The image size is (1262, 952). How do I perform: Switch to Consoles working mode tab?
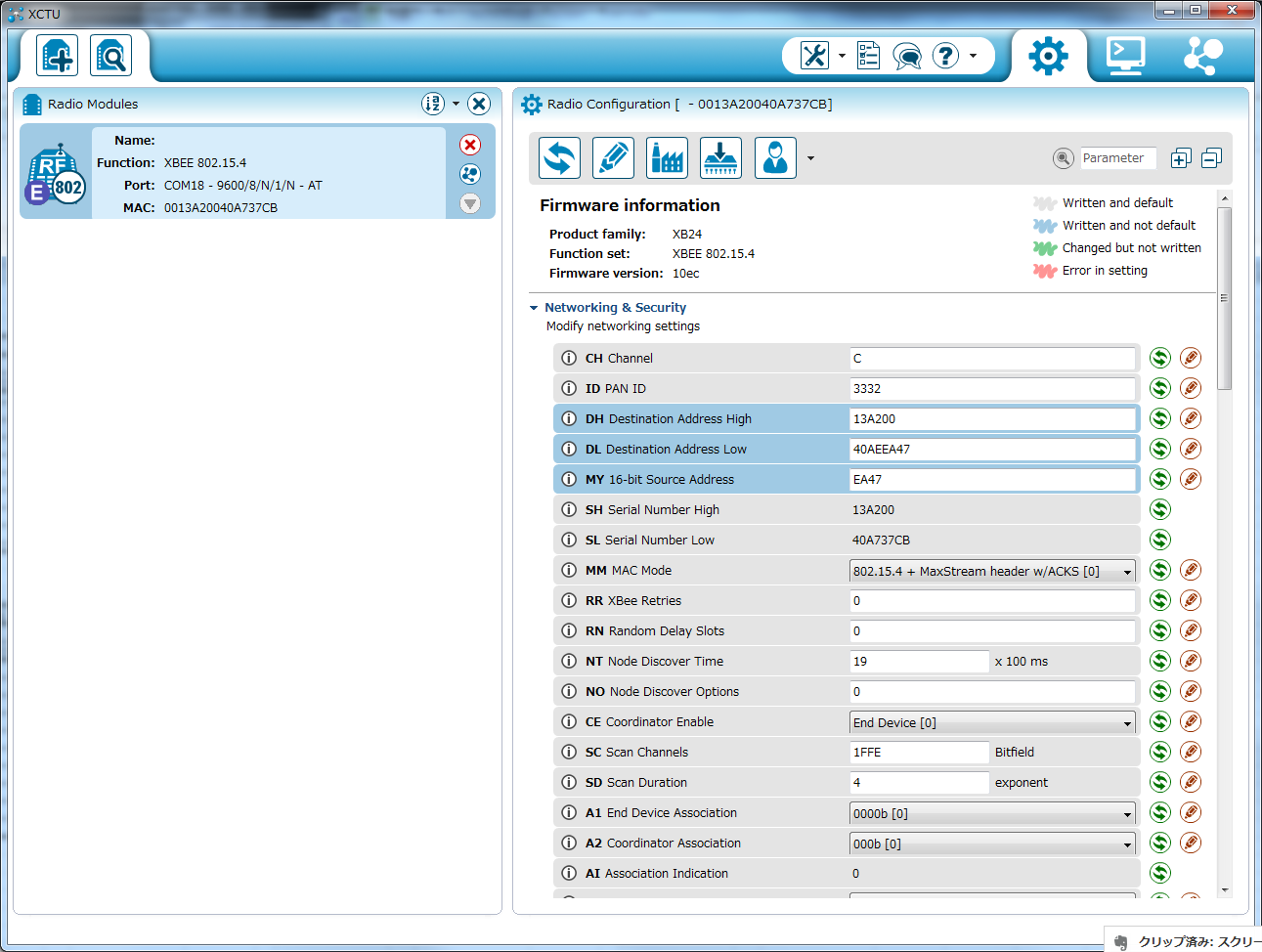[1125, 56]
